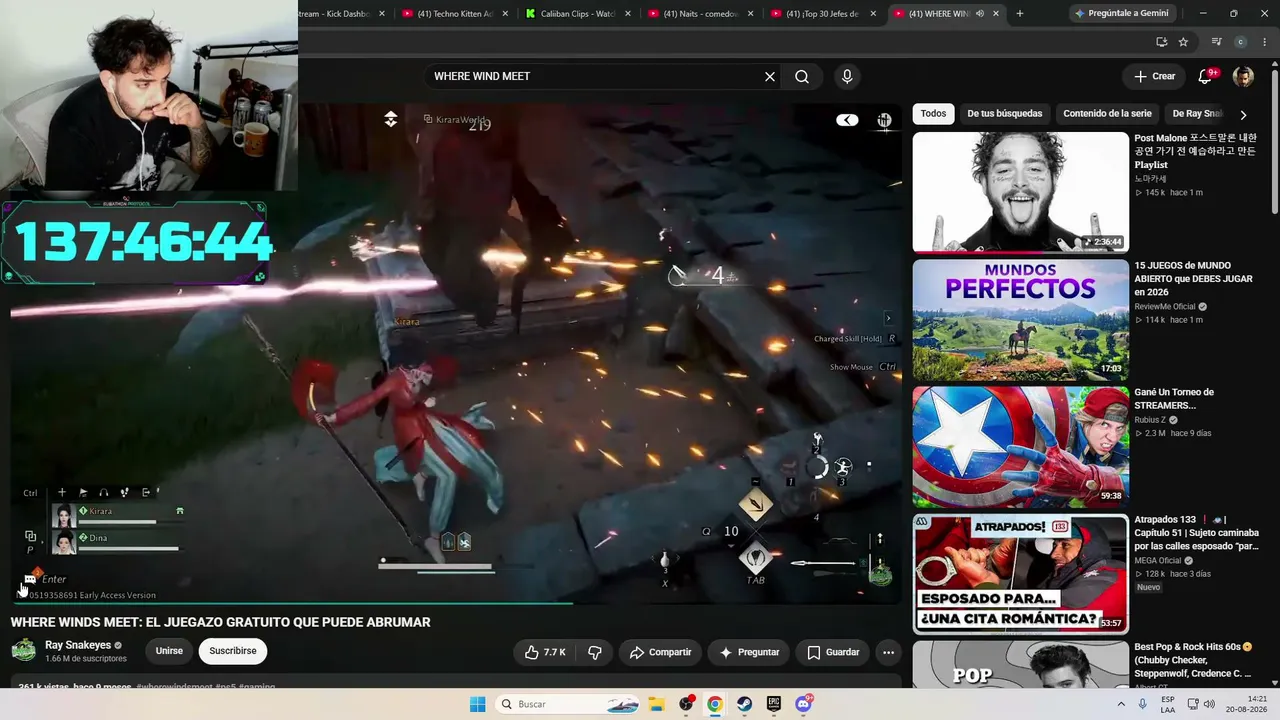The image size is (1280, 720).
Task: Open the Mundos Perfectos video thumbnail
Action: [x=1020, y=319]
